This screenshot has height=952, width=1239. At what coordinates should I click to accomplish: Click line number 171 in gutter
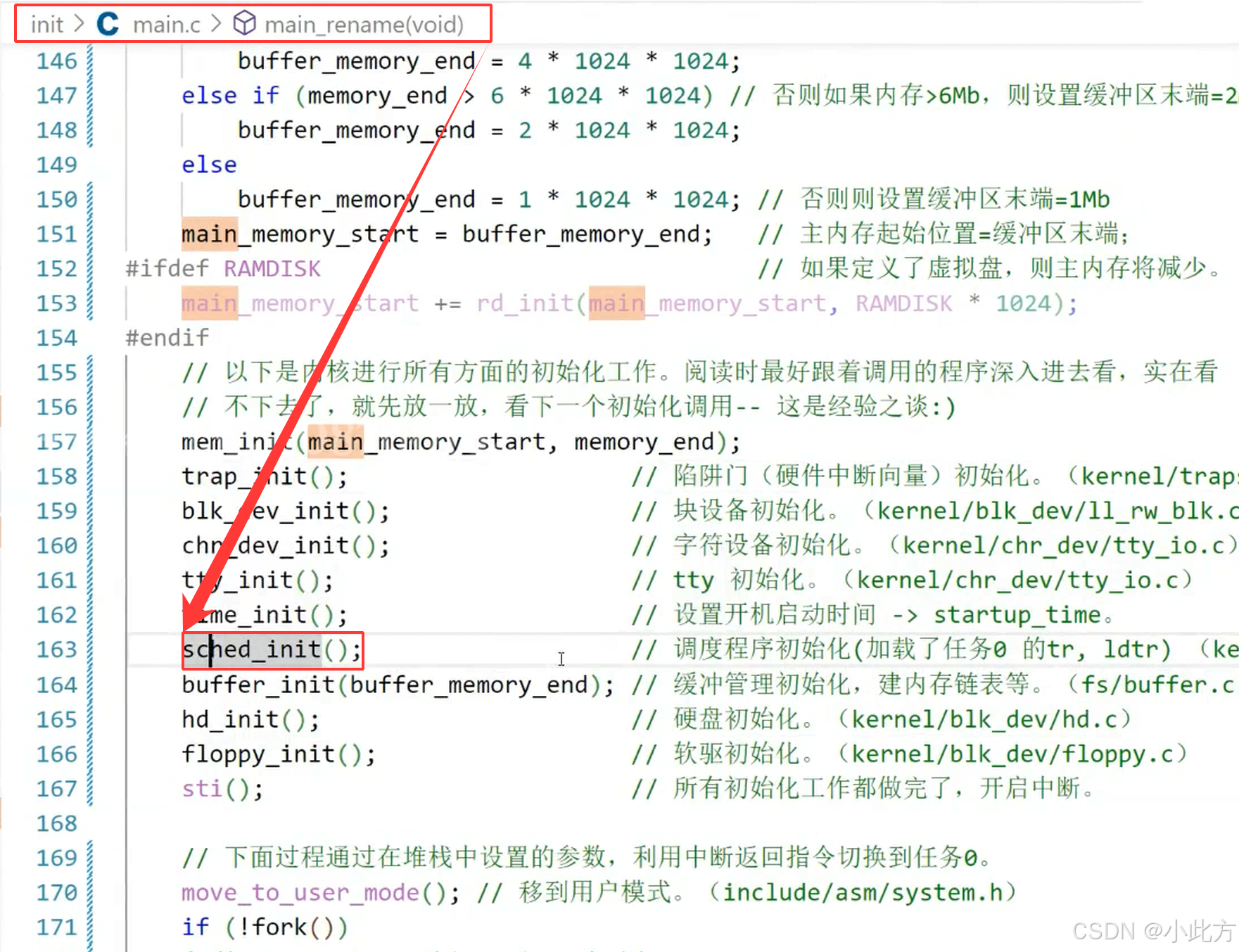(x=56, y=927)
